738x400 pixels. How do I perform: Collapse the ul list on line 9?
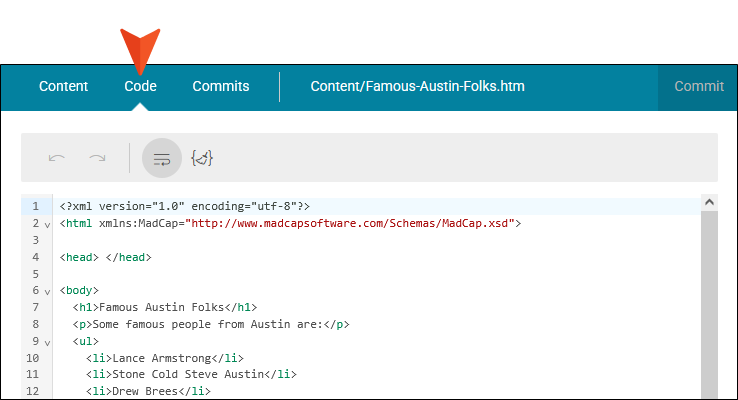coord(47,343)
